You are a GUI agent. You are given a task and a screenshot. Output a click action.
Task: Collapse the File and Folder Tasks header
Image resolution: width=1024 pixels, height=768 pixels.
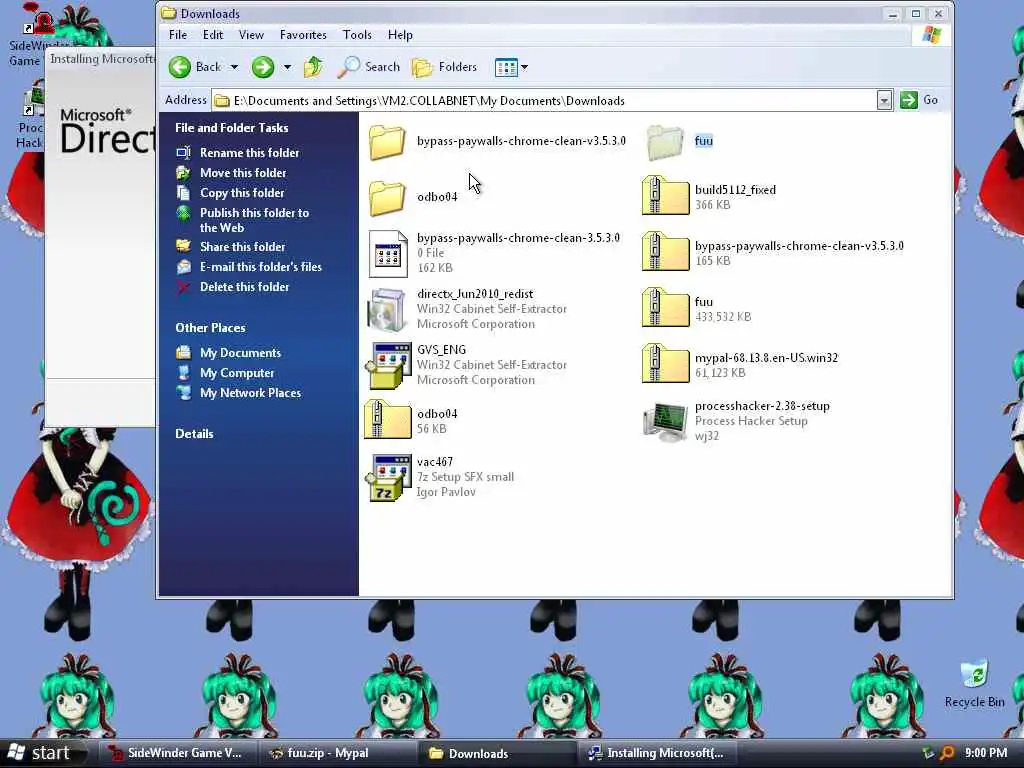click(231, 128)
